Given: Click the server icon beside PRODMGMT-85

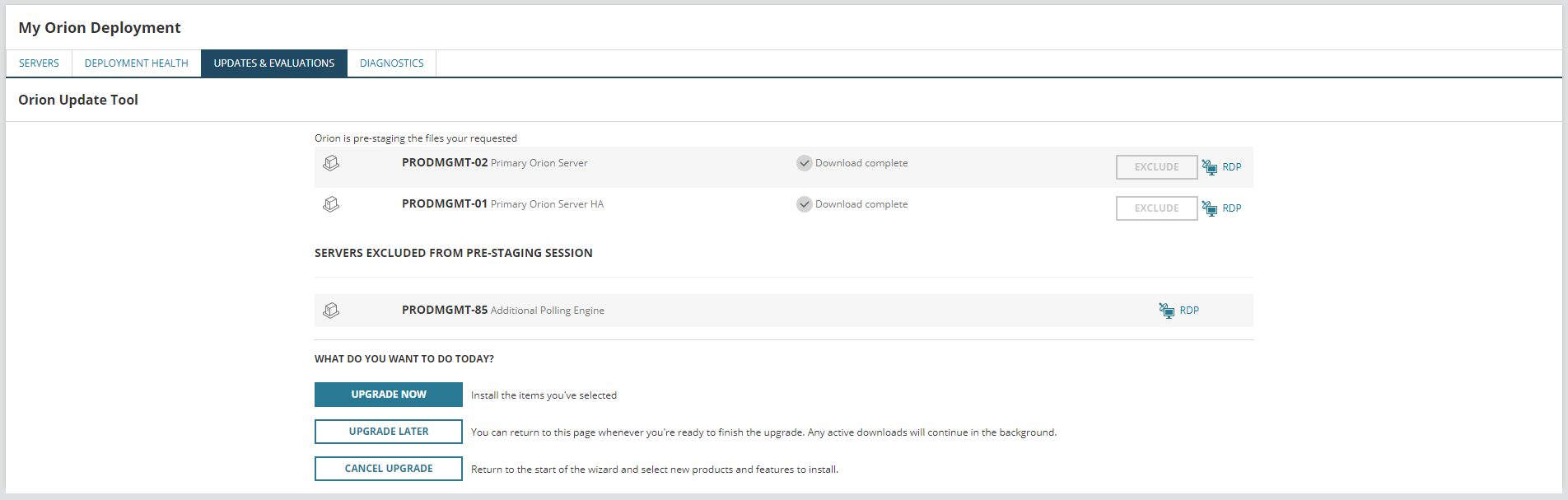Looking at the screenshot, I should [x=331, y=311].
